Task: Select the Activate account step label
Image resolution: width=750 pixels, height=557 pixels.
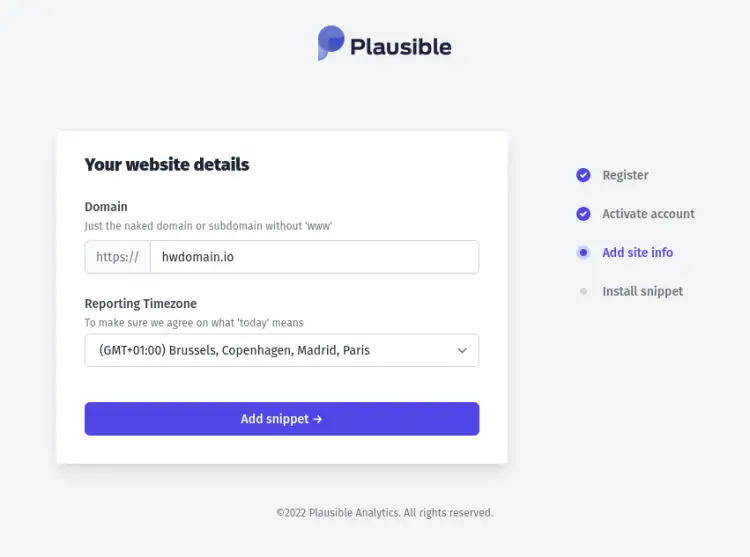Action: (x=648, y=214)
